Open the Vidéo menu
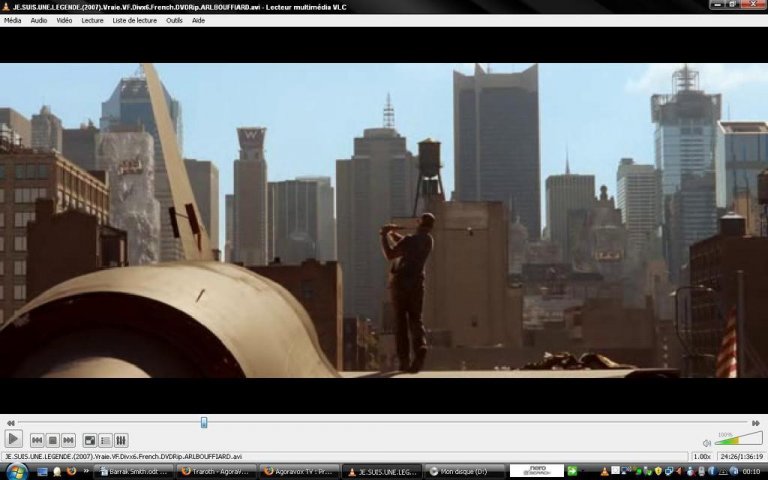 coord(64,21)
